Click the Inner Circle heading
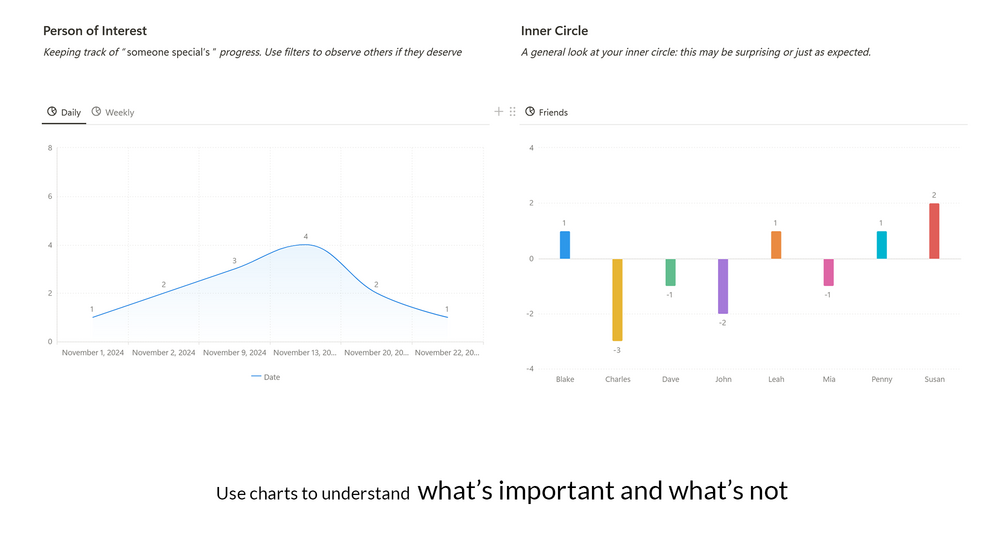1005x546 pixels. [x=554, y=31]
